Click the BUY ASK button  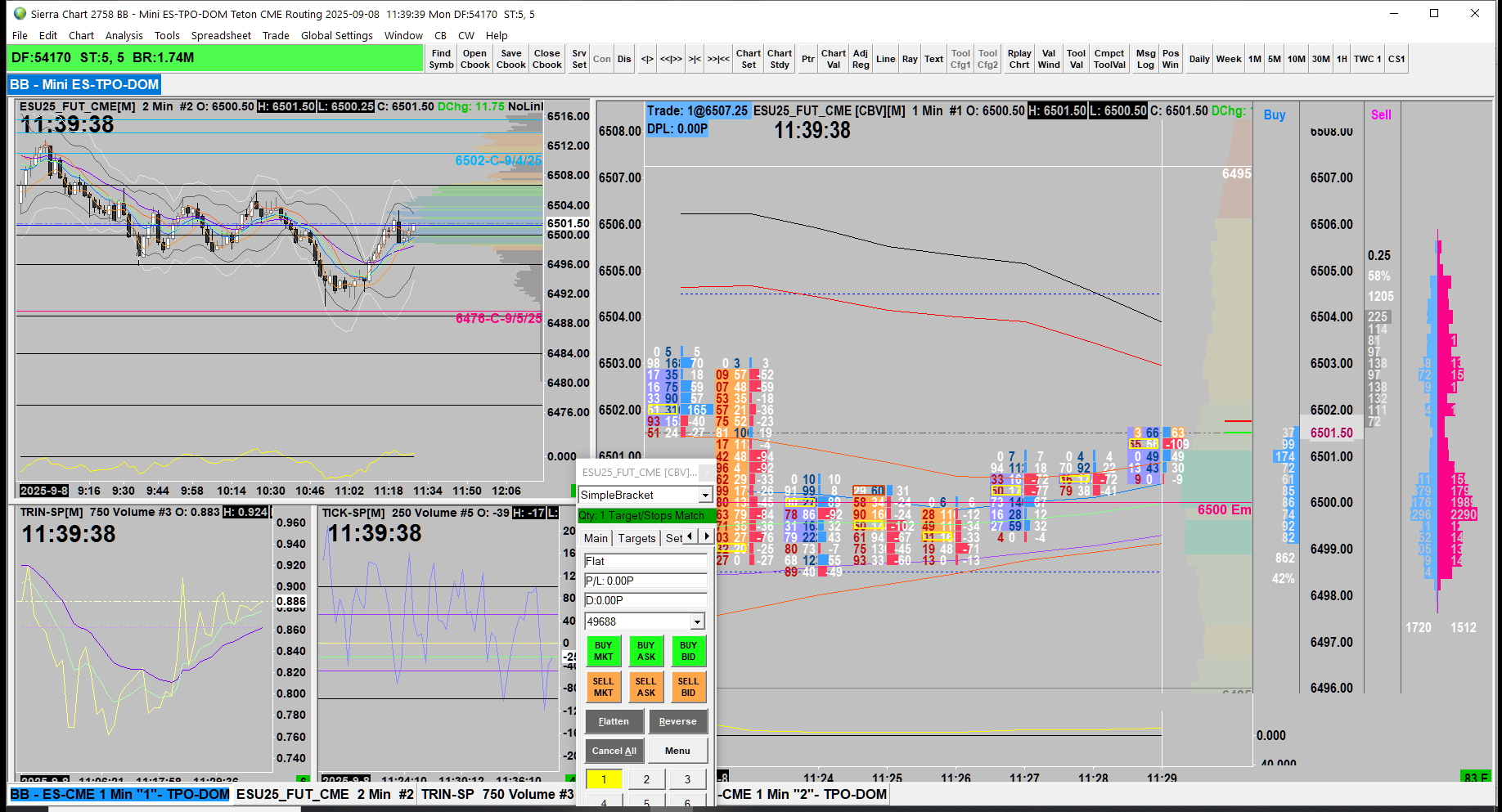646,651
